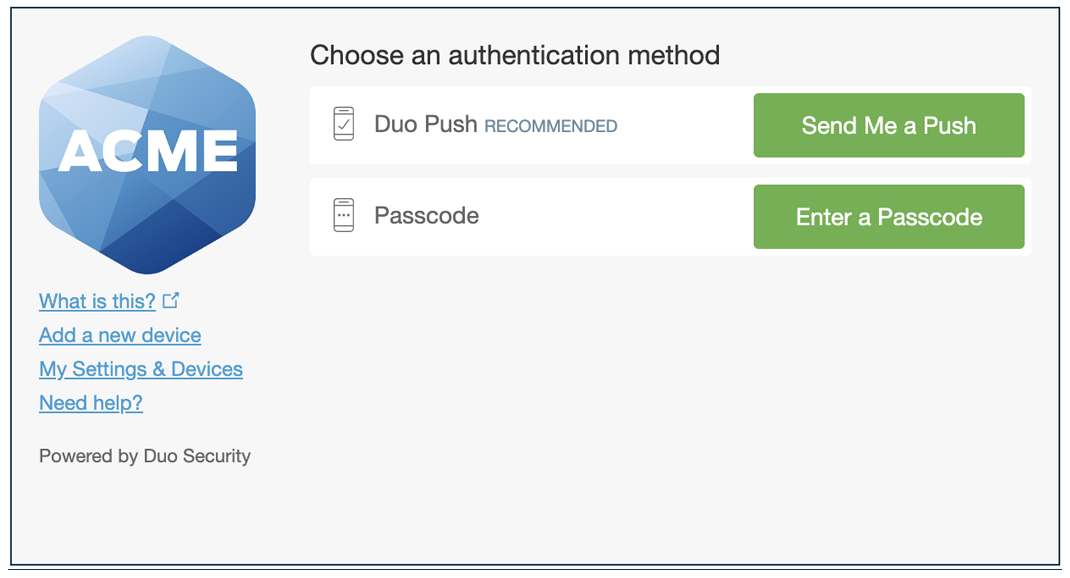
Task: Open My Settings & Devices
Action: [140, 369]
